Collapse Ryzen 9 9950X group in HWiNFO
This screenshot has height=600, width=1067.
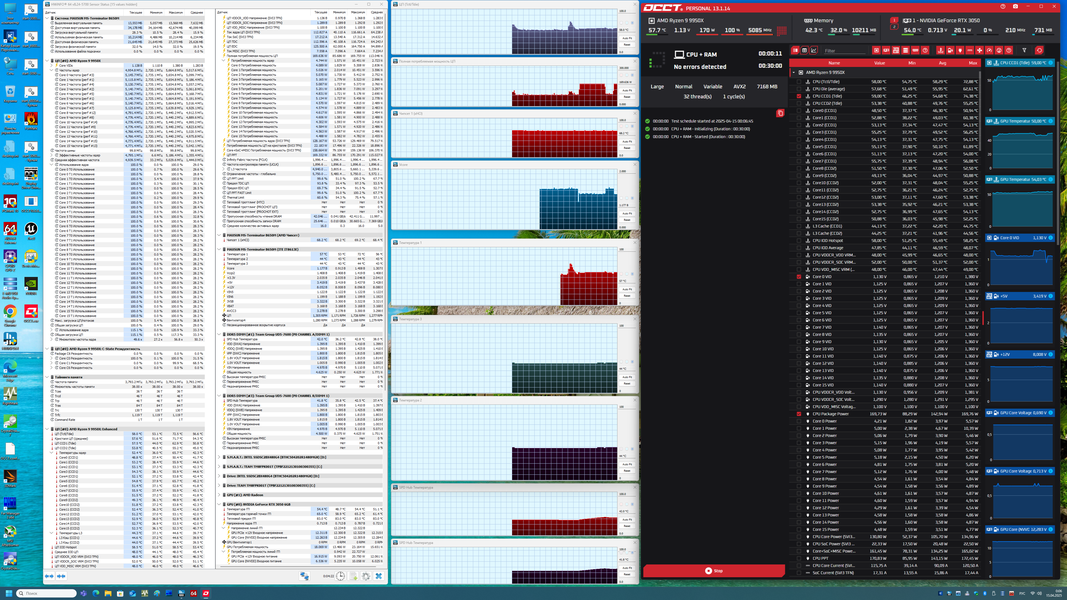click(49, 61)
